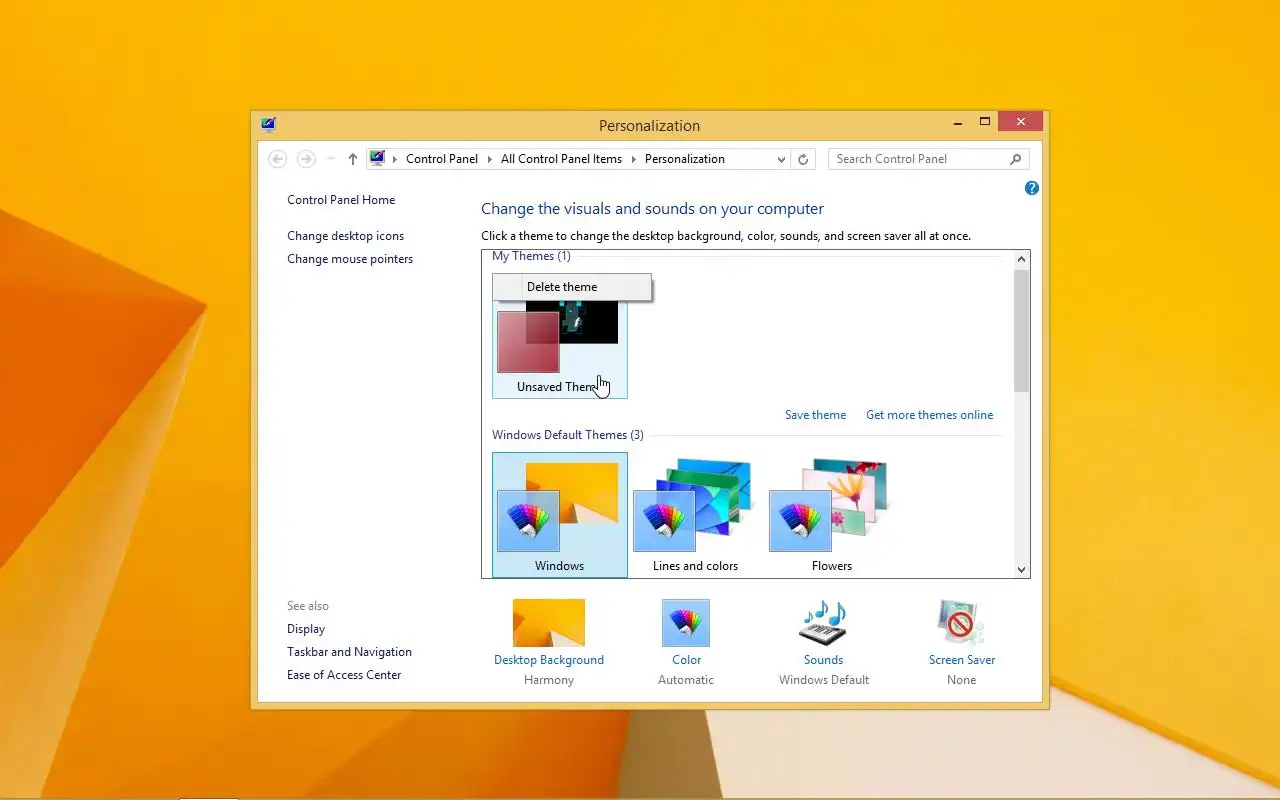Click the Screen Saver text link
The height and width of the screenshot is (800, 1280).
coord(962,660)
